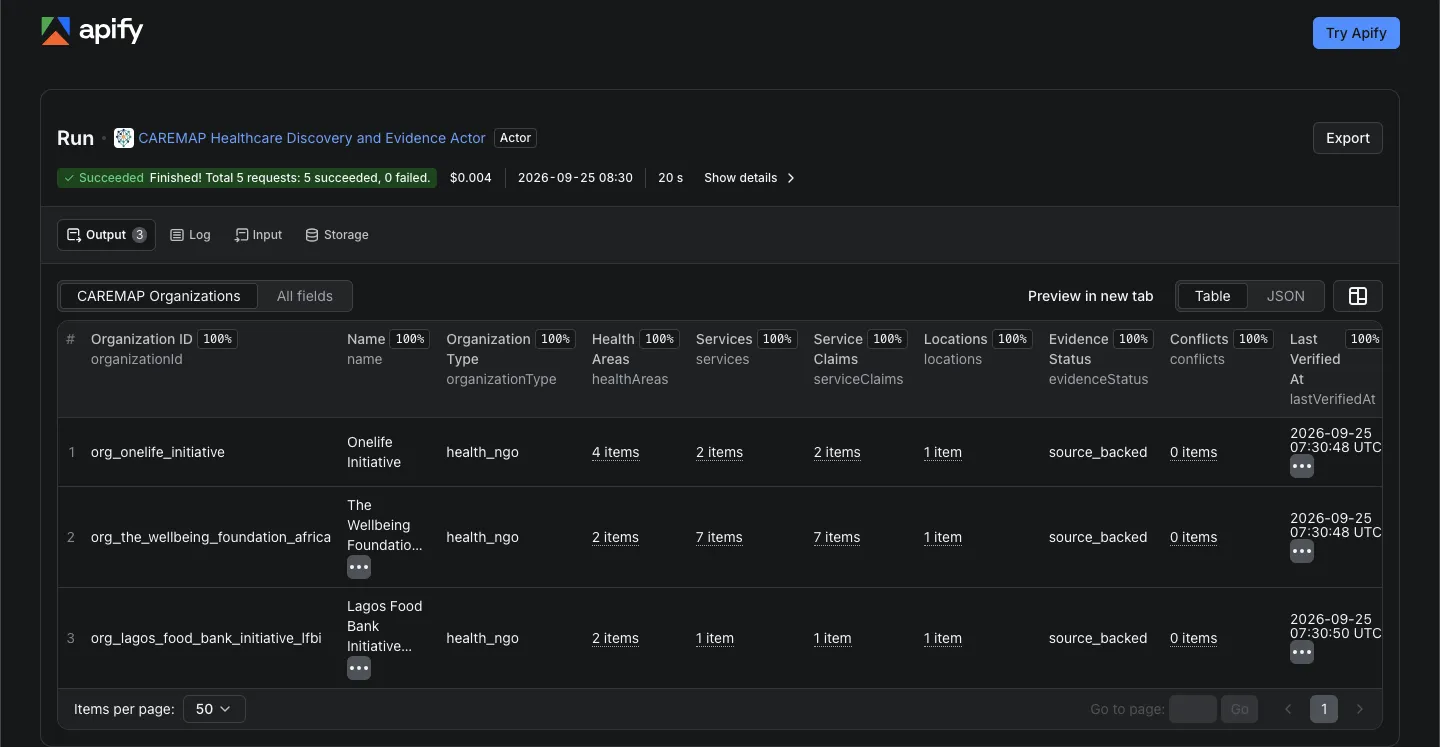Go to next page arrow
This screenshot has height=747, width=1440.
click(x=1359, y=709)
